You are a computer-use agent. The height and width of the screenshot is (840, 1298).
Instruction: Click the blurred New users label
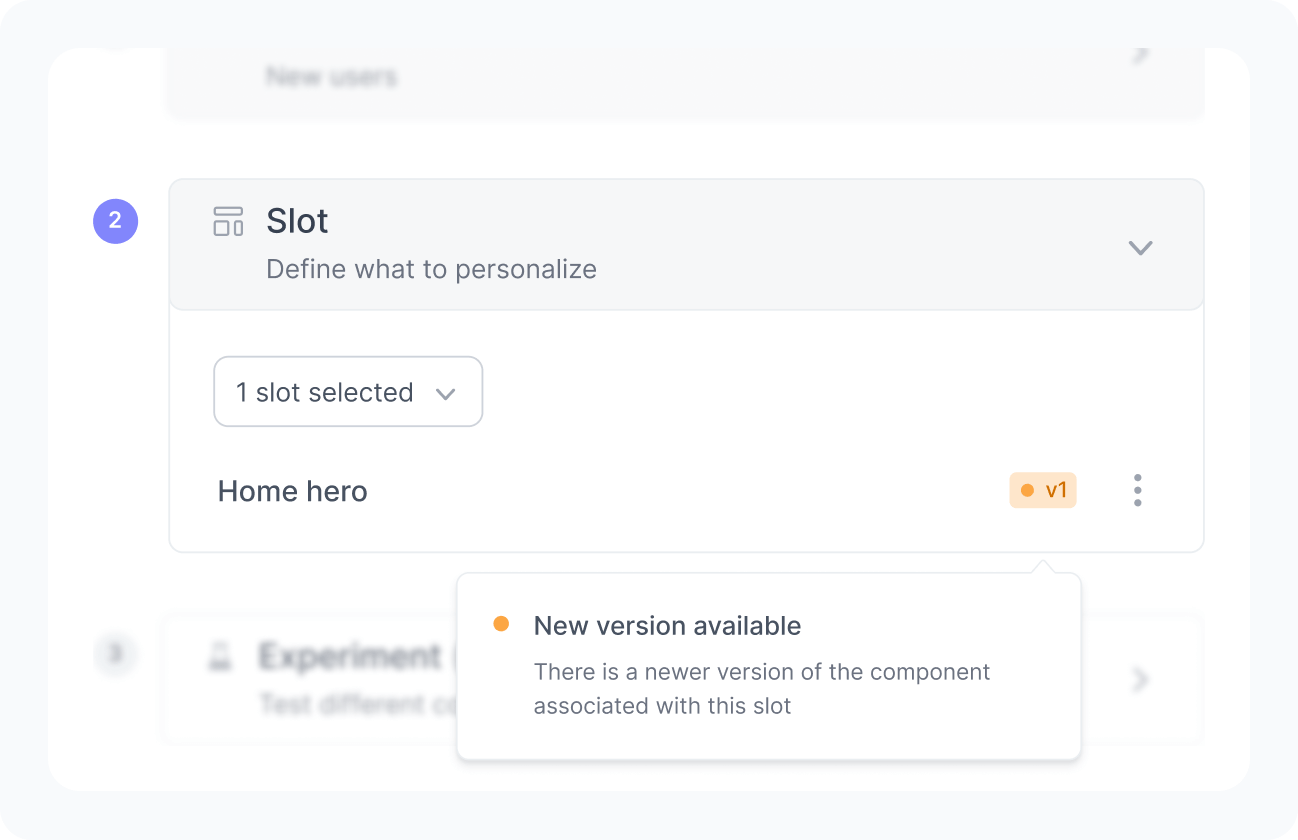[x=331, y=77]
